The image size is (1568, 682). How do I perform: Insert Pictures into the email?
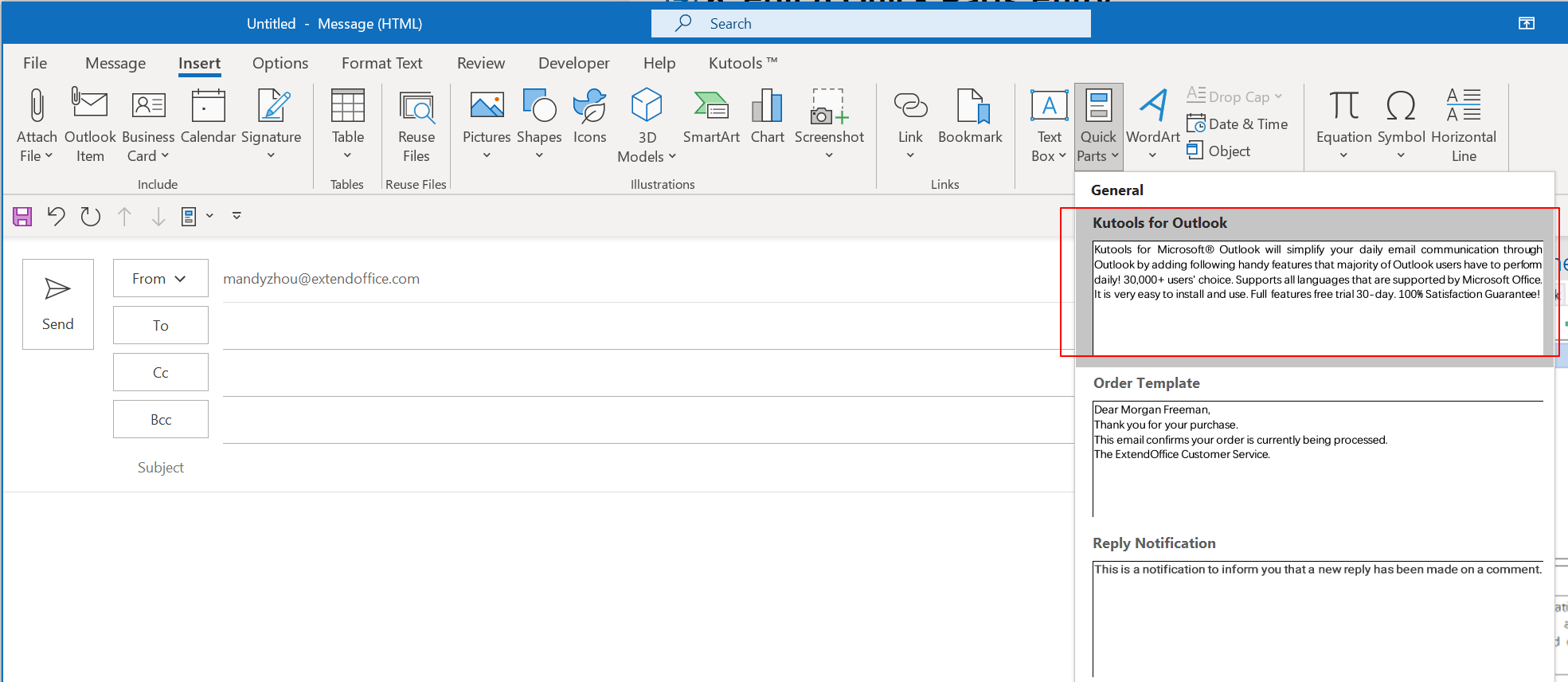pyautogui.click(x=487, y=125)
